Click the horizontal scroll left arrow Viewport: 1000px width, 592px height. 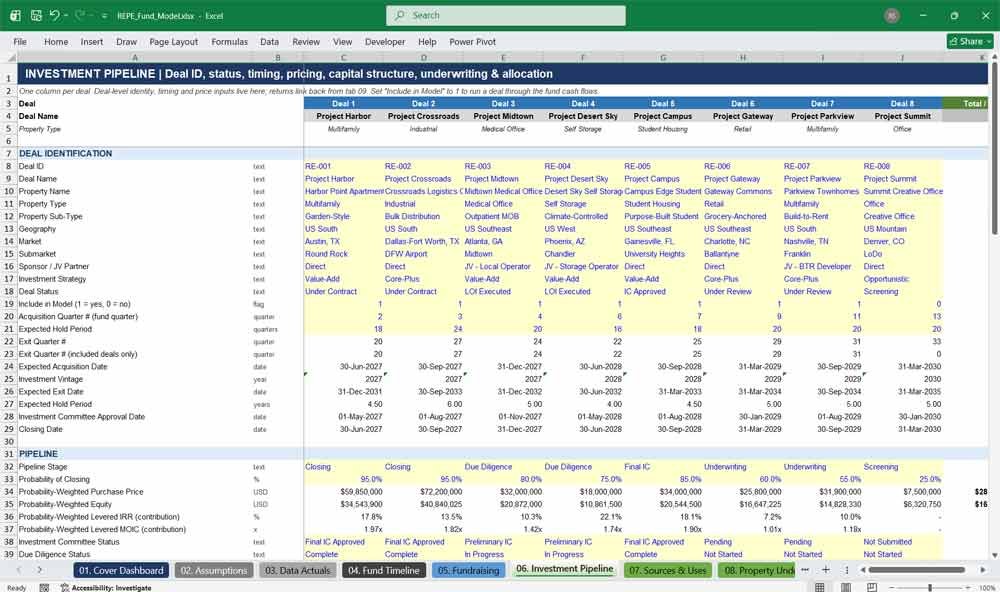coord(863,570)
